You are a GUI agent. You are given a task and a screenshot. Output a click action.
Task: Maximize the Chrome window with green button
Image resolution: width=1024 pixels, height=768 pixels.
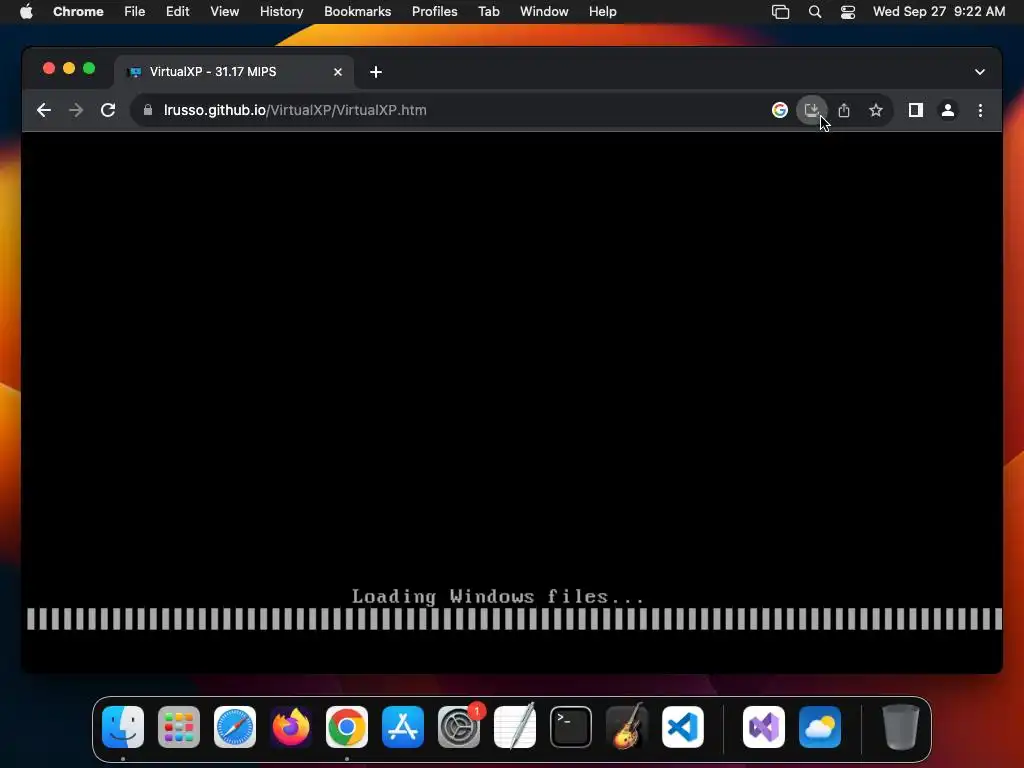click(89, 69)
